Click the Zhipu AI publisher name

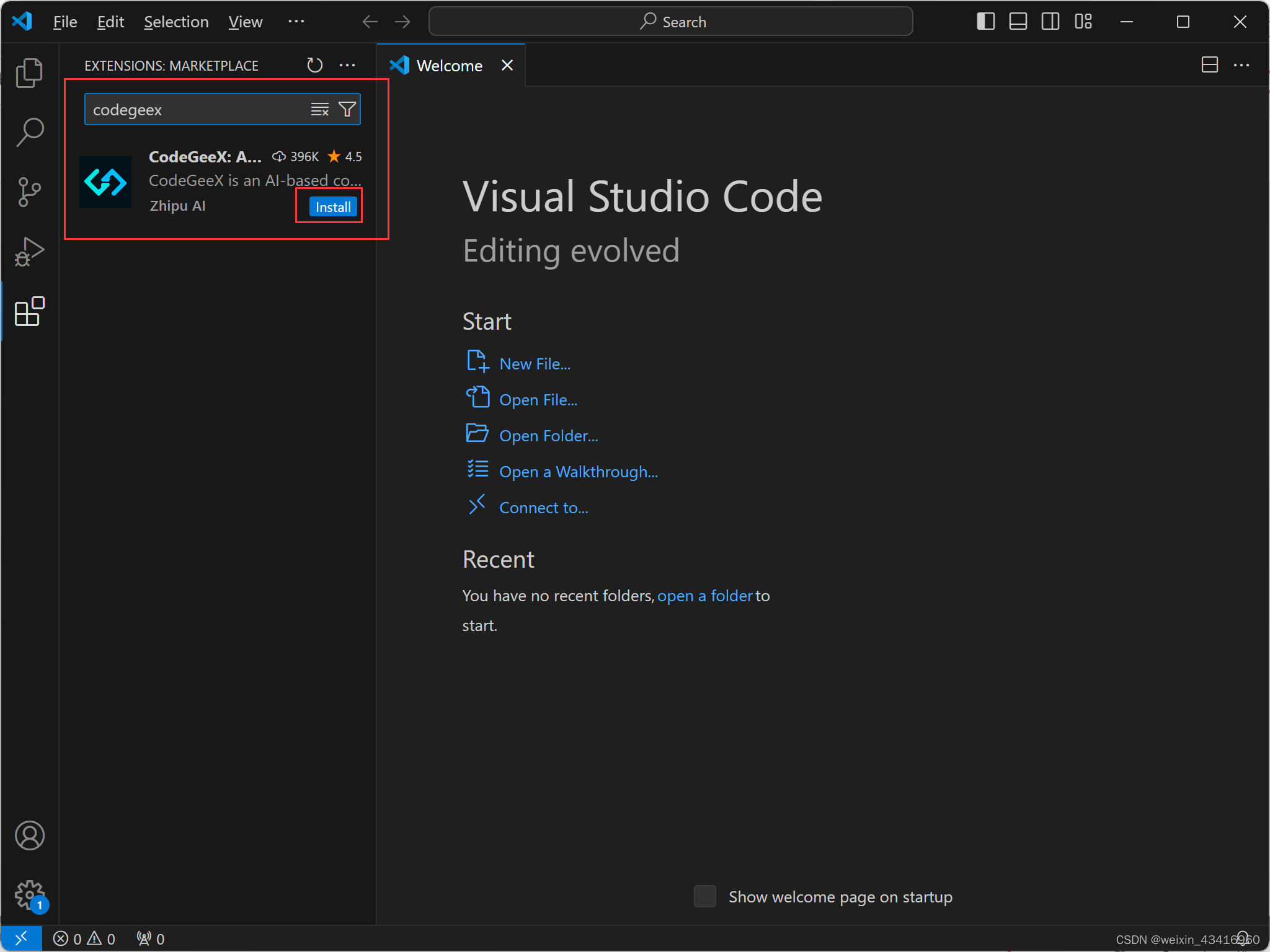(177, 206)
